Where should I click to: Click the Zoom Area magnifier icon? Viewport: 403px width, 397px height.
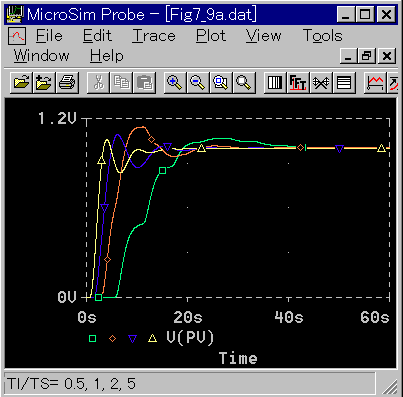(221, 82)
